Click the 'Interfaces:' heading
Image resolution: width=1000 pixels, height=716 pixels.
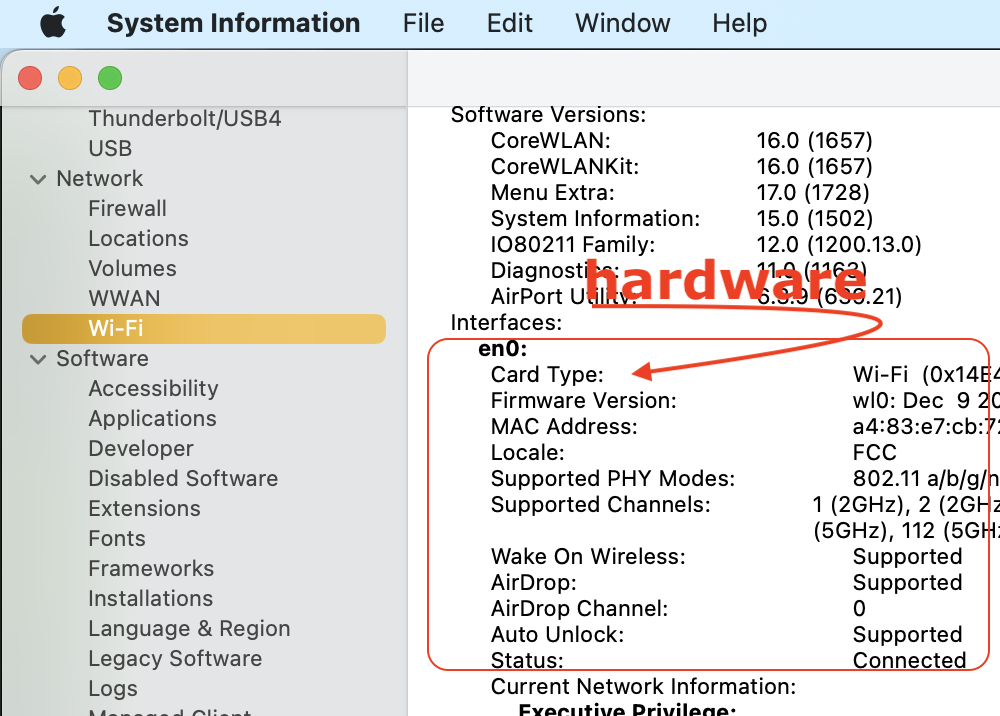506,323
